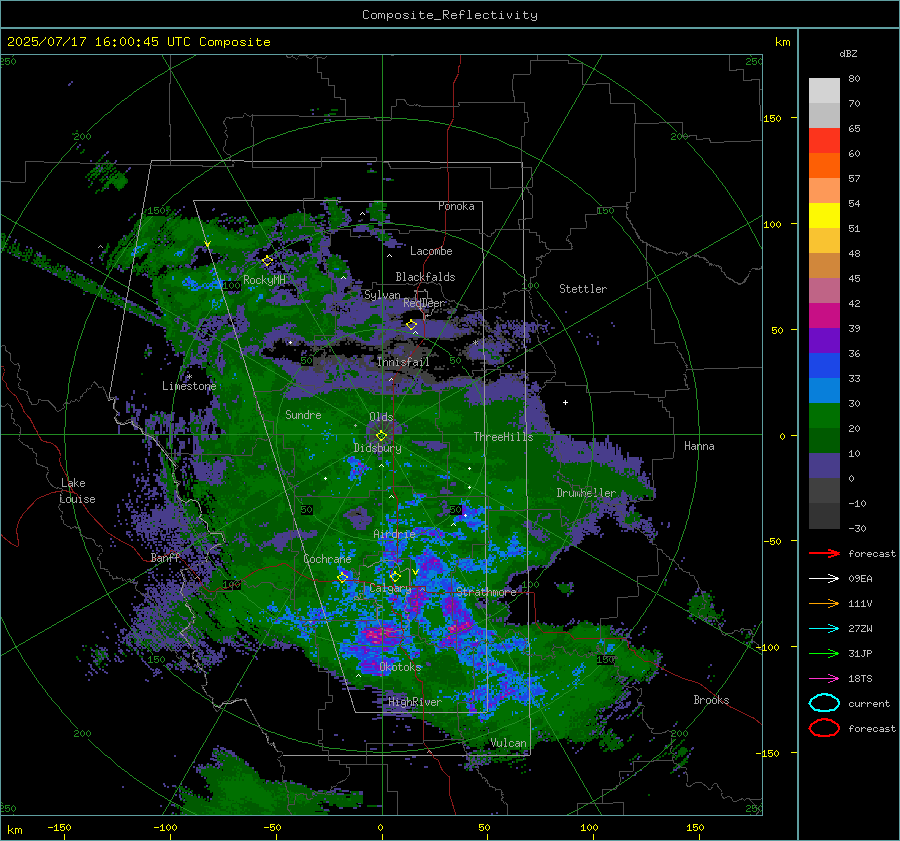Click the Innisfail town label
This screenshot has height=841, width=900.
click(x=403, y=362)
